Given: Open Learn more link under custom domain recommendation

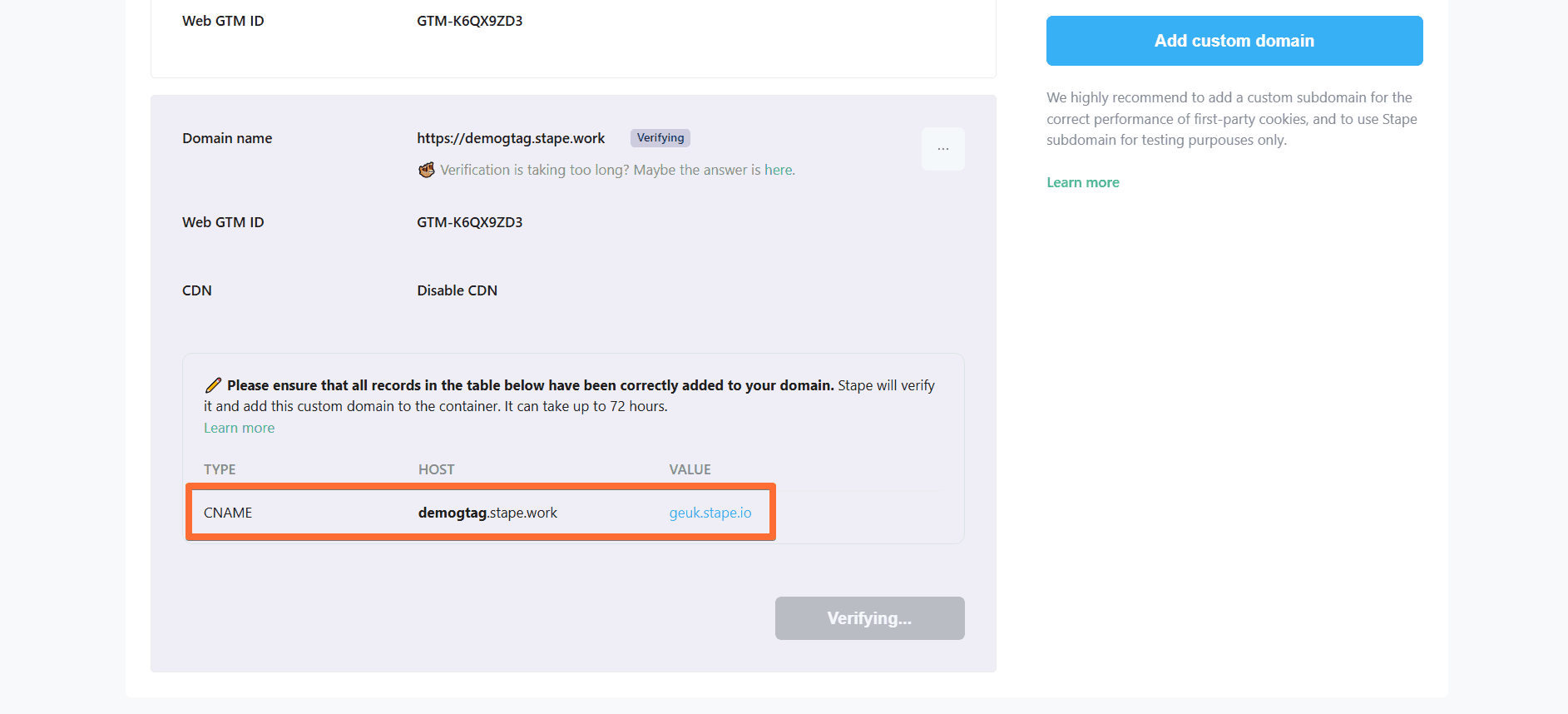Looking at the screenshot, I should point(1083,182).
